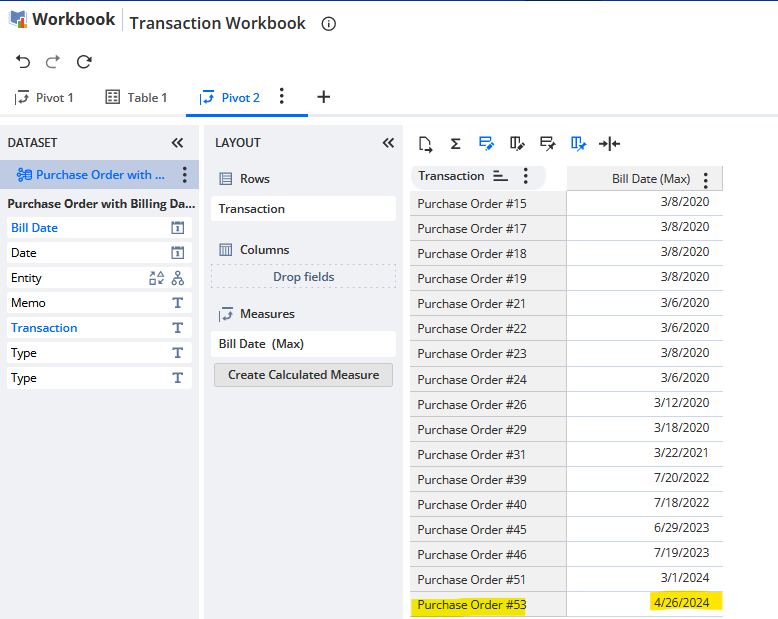The image size is (778, 619).
Task: Collapse the Dataset panel
Action: [177, 143]
